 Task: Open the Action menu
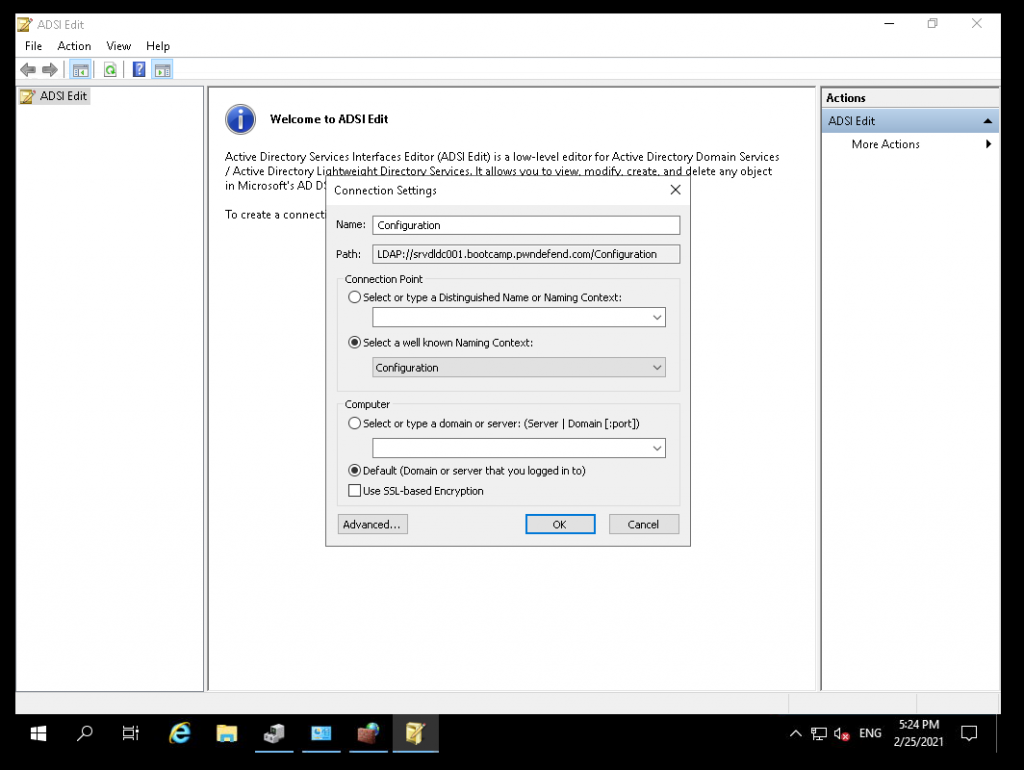click(x=74, y=46)
